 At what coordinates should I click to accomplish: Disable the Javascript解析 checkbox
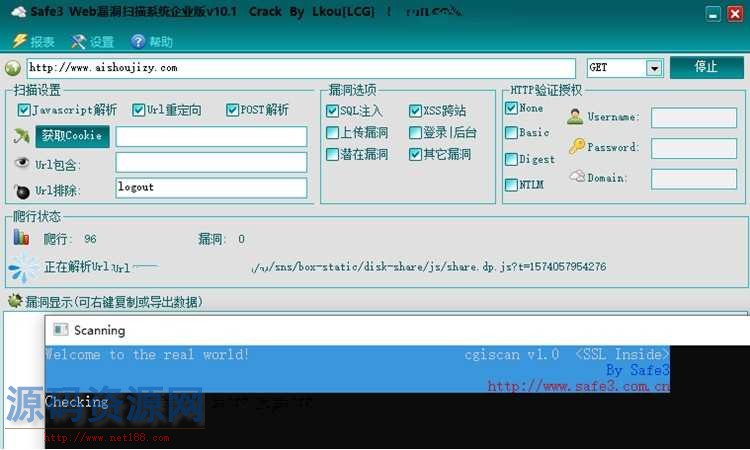point(24,110)
